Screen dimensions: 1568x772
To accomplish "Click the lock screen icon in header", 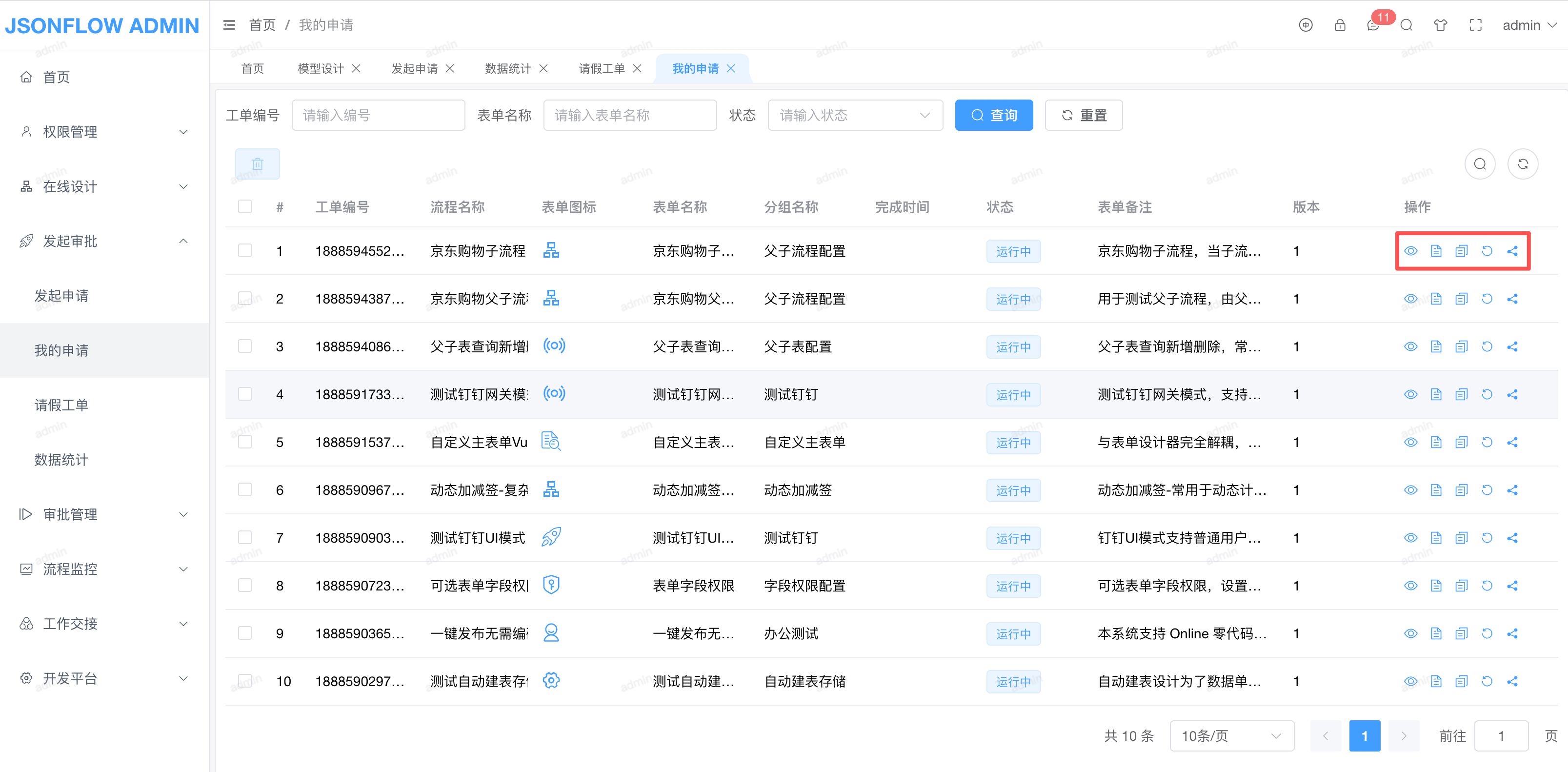I will (x=1340, y=25).
